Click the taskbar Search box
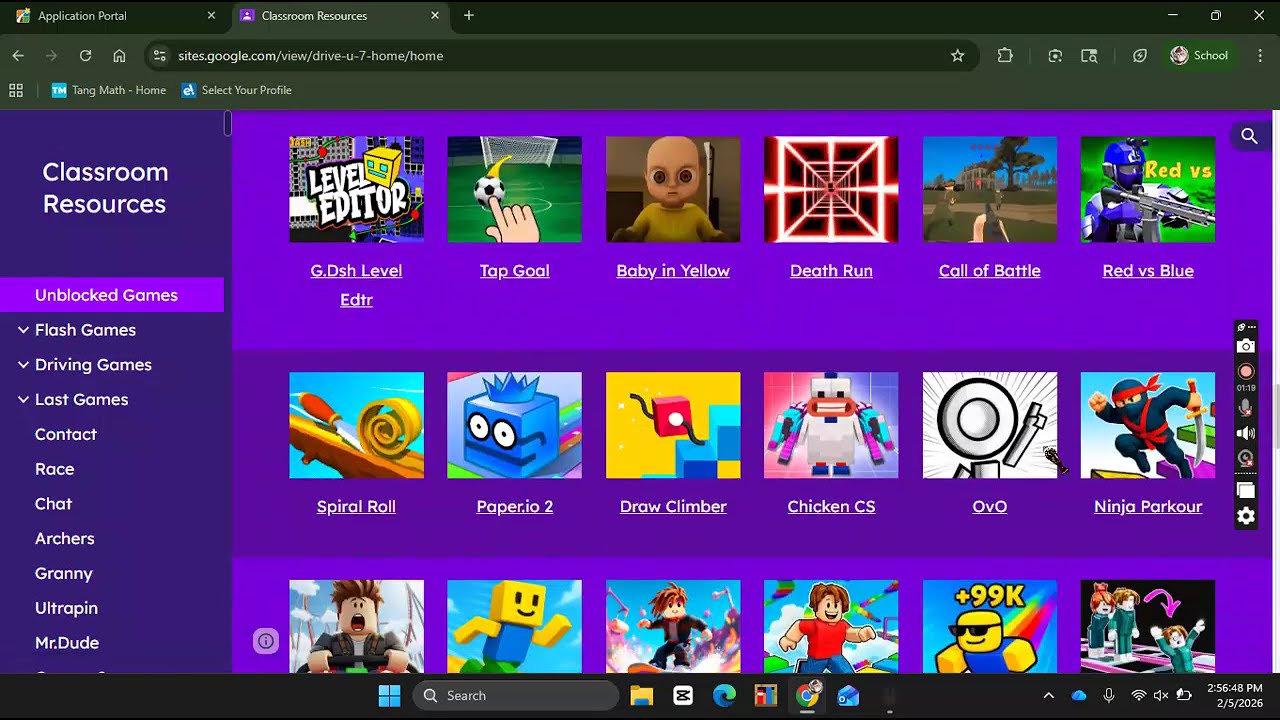This screenshot has width=1280, height=720. [516, 696]
